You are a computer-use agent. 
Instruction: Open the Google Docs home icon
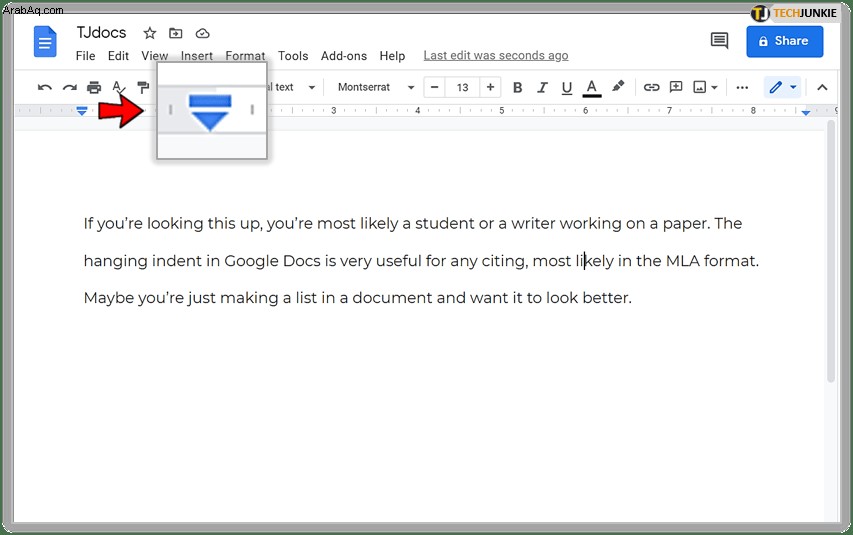(x=45, y=42)
